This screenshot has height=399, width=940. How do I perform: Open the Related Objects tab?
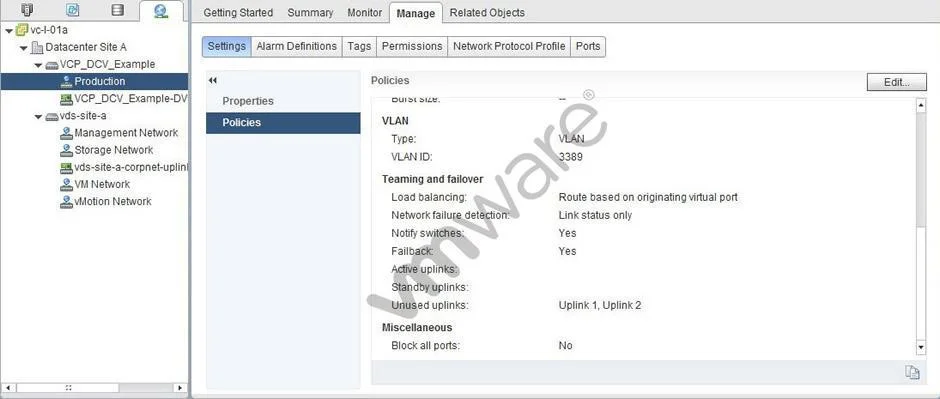pyautogui.click(x=487, y=13)
